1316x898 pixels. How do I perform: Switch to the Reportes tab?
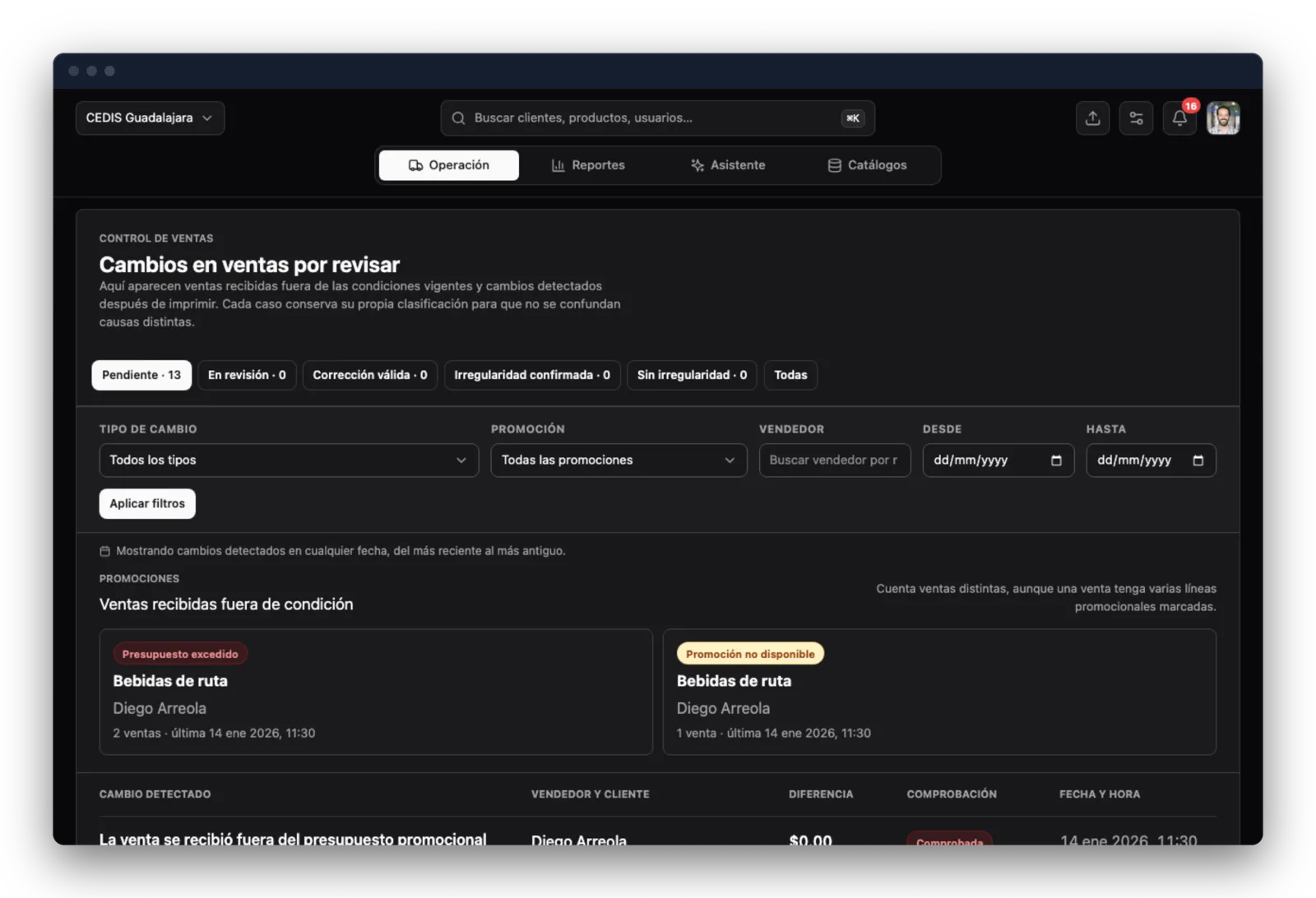588,165
